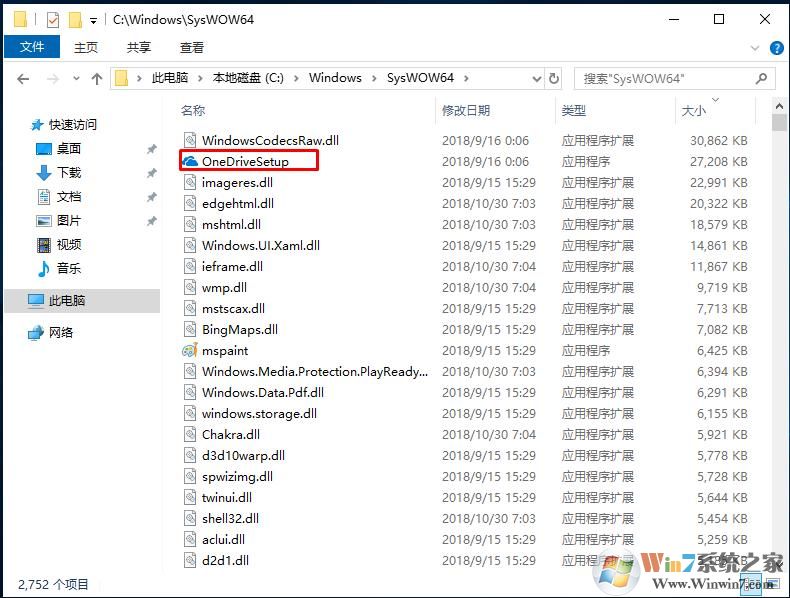Screen dimensions: 790x598
Task: Expand the chevron after 本地磁盘 (C:)
Action: click(296, 78)
